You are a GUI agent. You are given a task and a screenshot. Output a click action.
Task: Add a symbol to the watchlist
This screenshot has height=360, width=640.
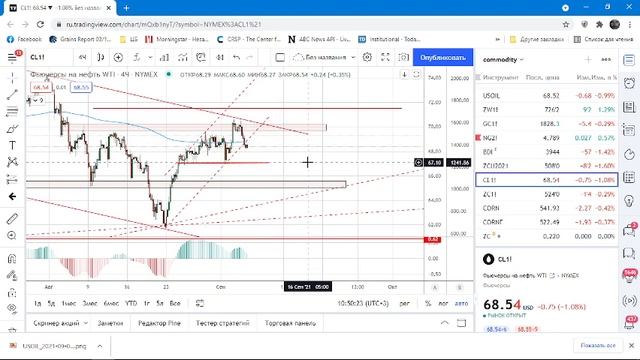pyautogui.click(x=588, y=60)
